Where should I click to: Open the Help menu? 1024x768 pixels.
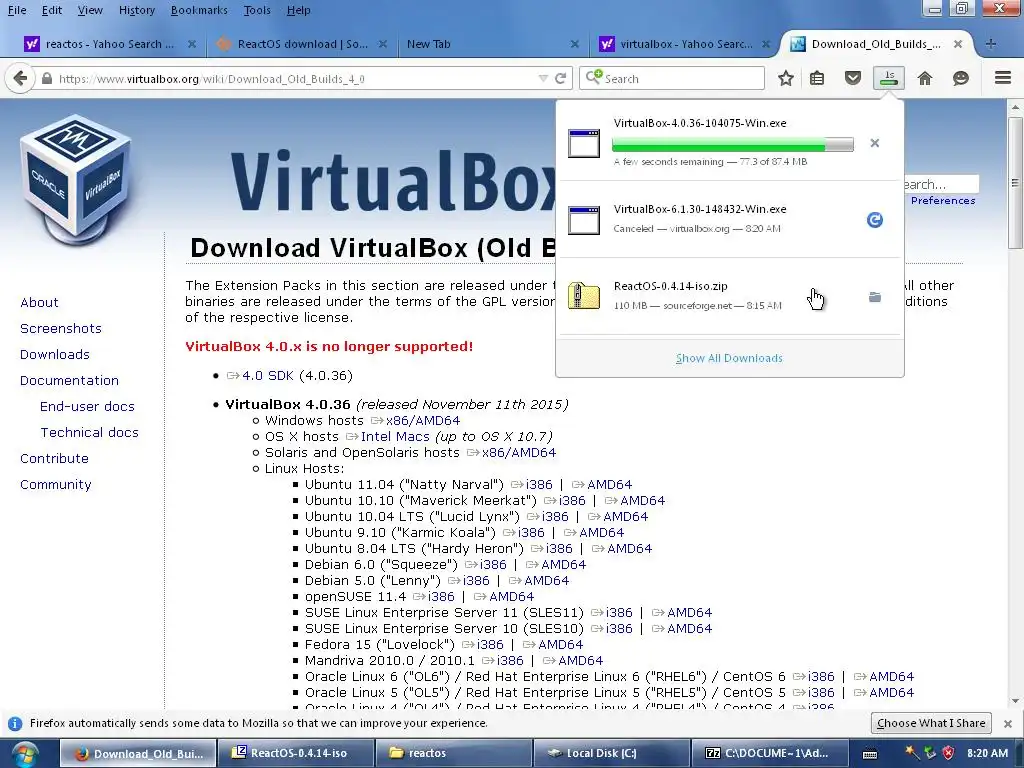[298, 10]
